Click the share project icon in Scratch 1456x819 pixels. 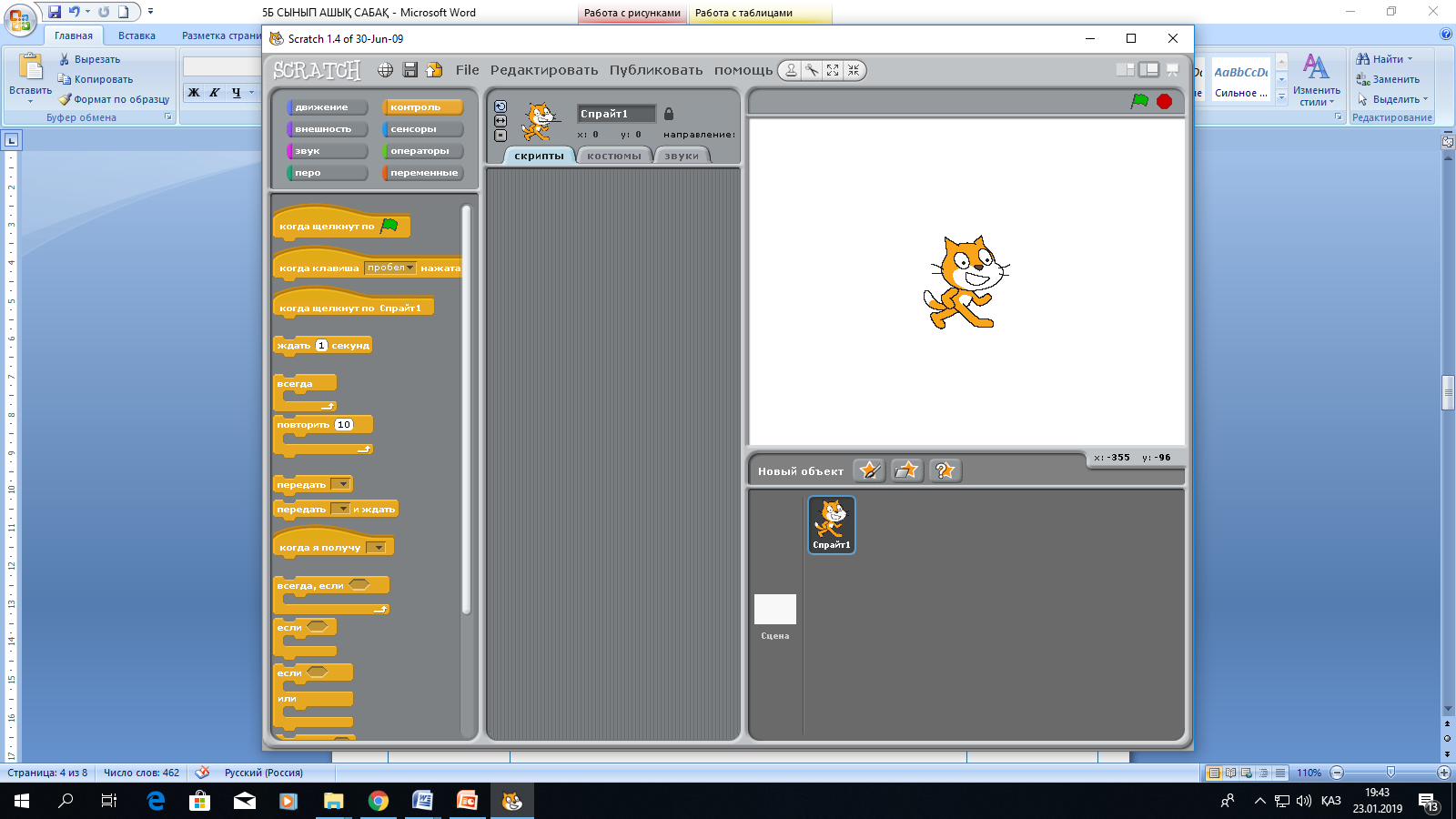point(435,70)
